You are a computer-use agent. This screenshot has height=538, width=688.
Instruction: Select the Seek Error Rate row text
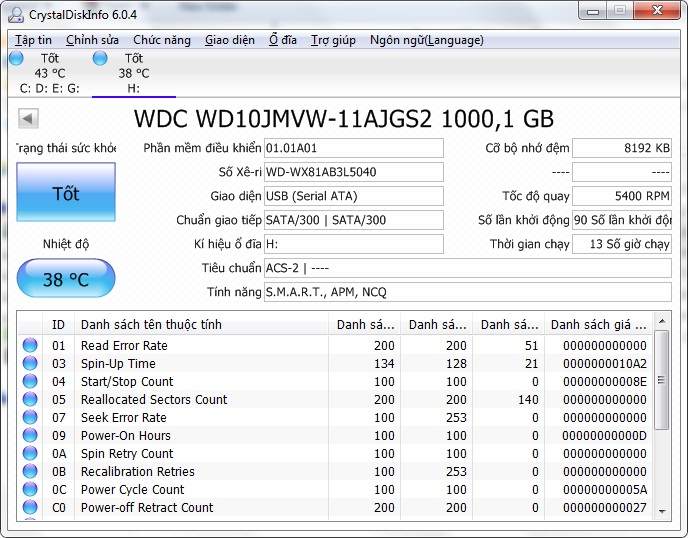tap(124, 418)
